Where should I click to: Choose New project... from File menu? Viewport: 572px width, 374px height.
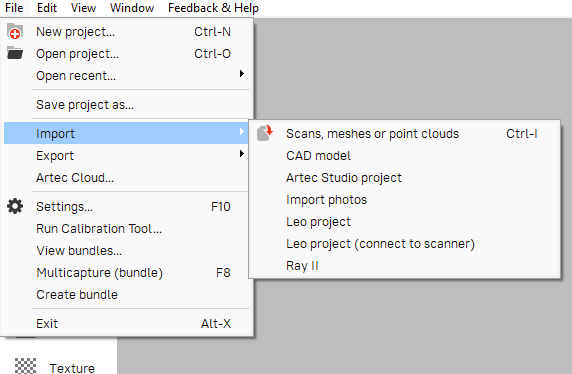click(x=127, y=32)
